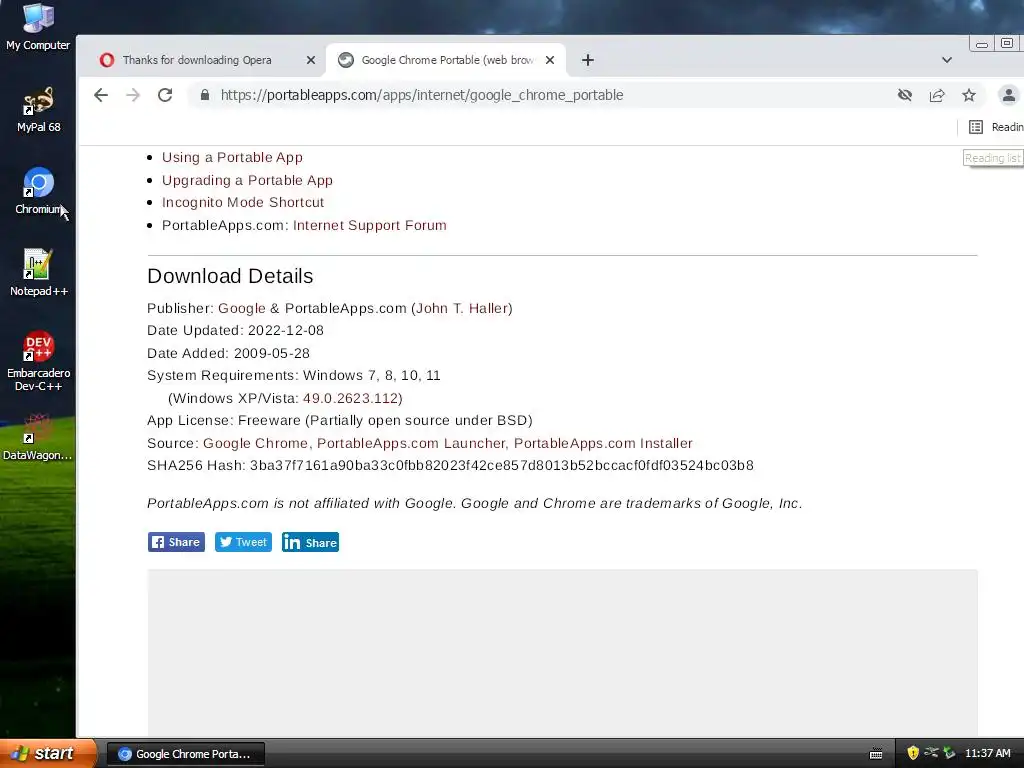1024x768 pixels.
Task: Open the Incognito Mode Shortcut link
Action: point(243,202)
